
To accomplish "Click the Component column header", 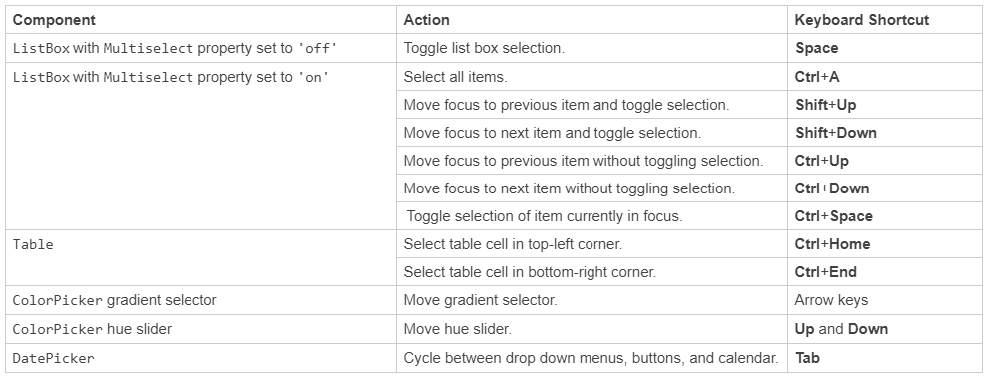I will [201, 20].
